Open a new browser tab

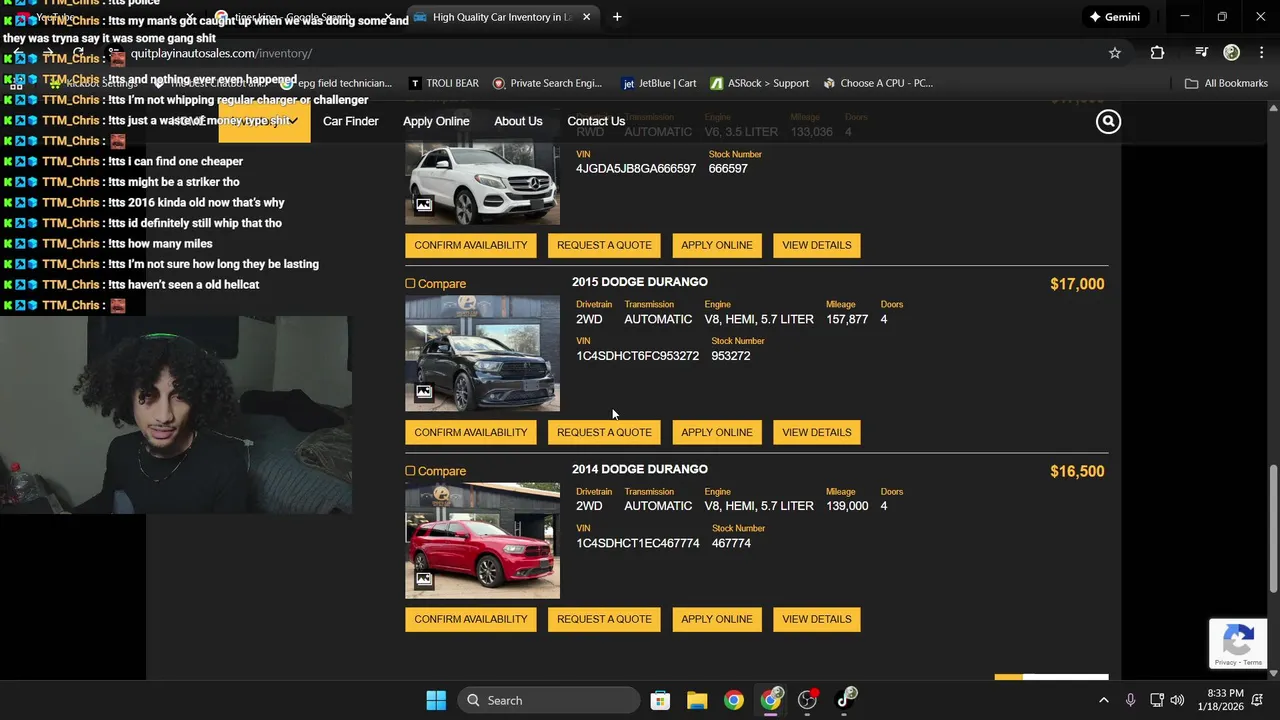(617, 17)
